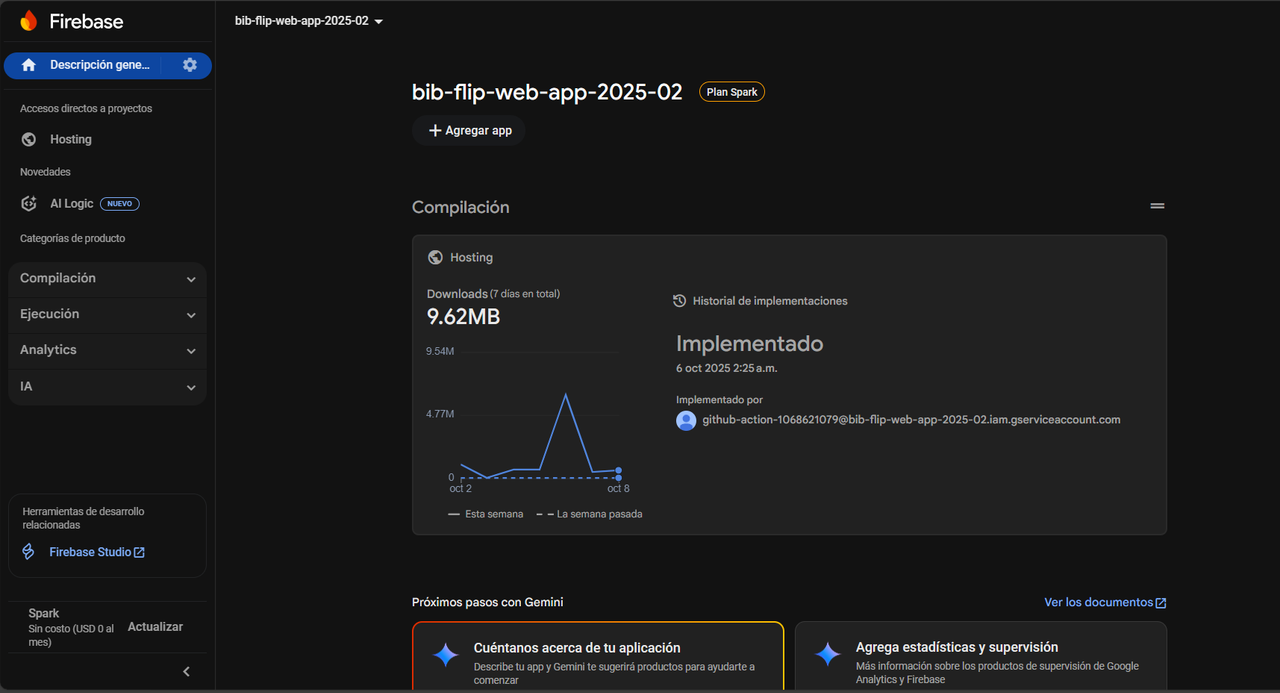This screenshot has width=1280, height=693.
Task: Click the Implementado por label
Action: point(719,400)
